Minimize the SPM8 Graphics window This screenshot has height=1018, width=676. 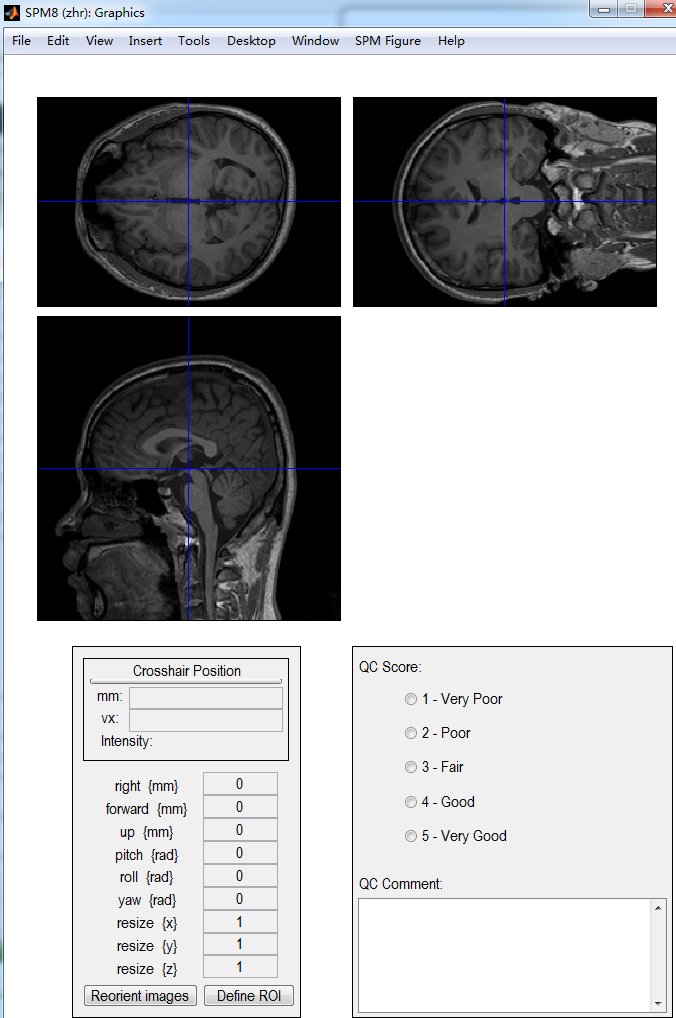604,8
